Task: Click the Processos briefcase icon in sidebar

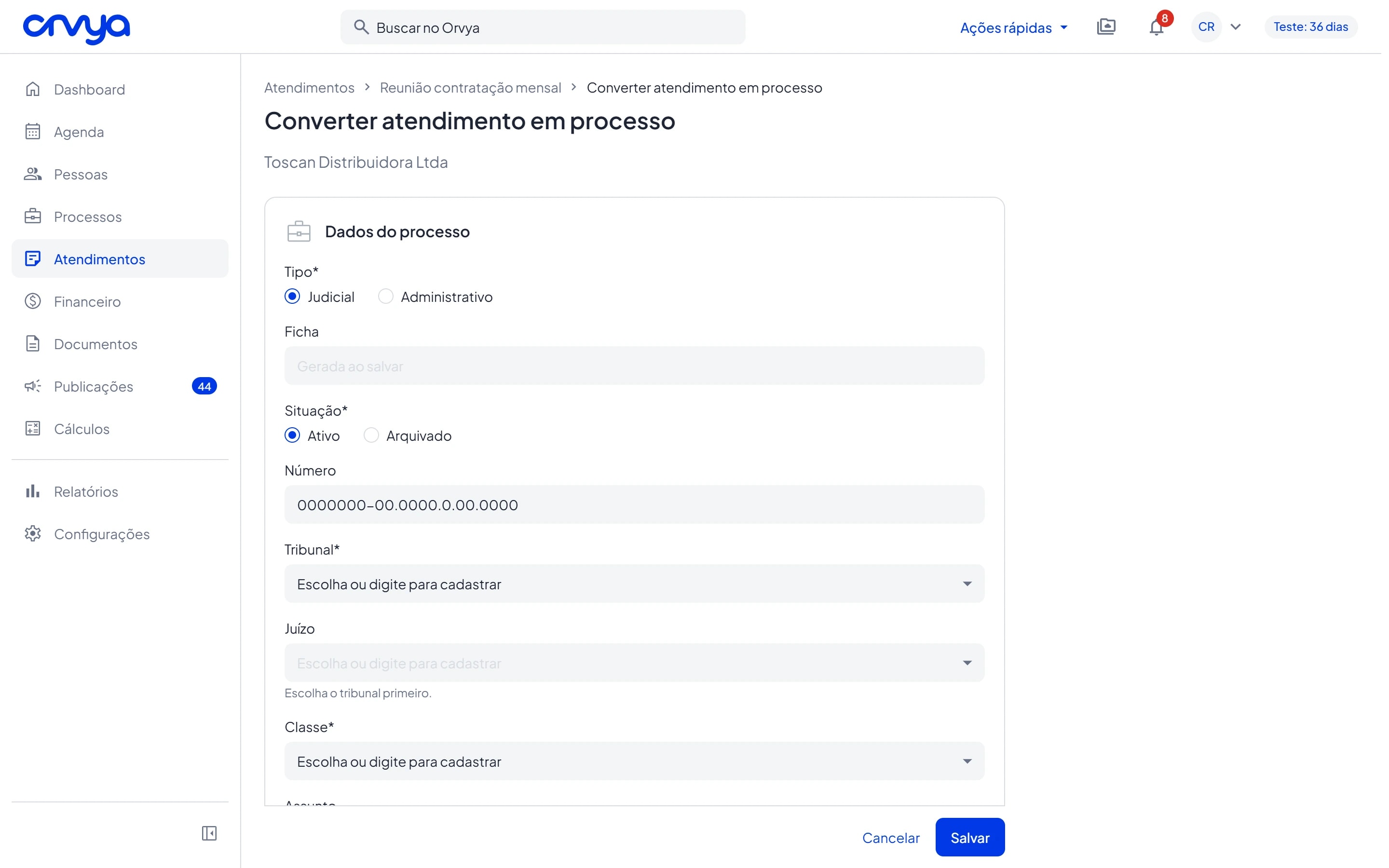Action: (33, 217)
